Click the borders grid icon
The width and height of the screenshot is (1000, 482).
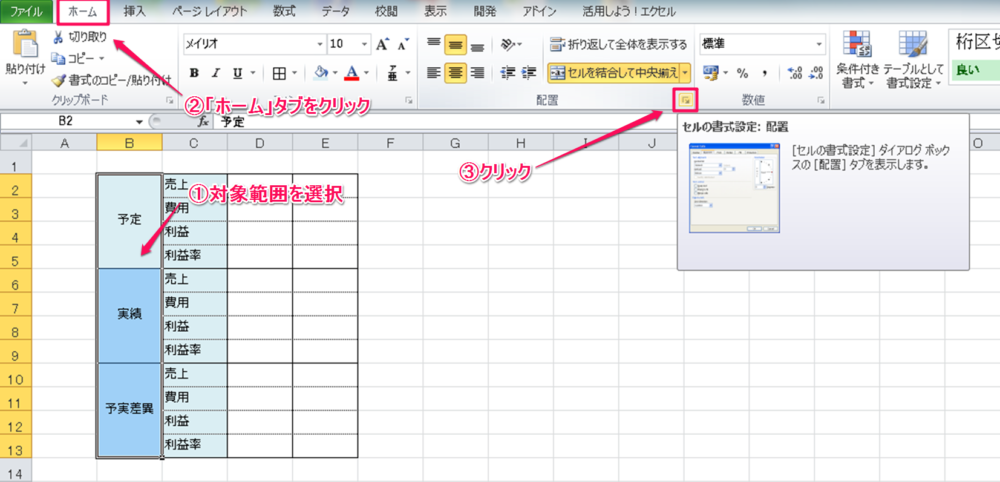279,73
